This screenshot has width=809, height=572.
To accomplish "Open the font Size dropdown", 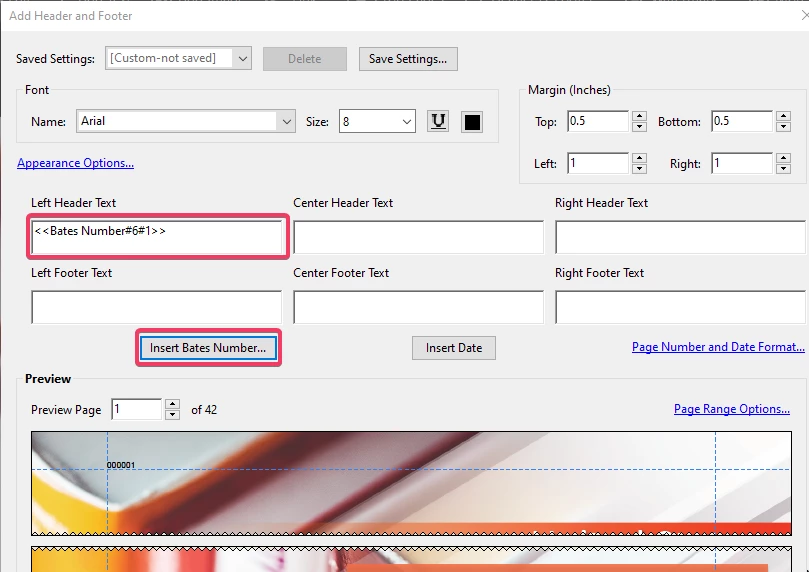I will 377,121.
